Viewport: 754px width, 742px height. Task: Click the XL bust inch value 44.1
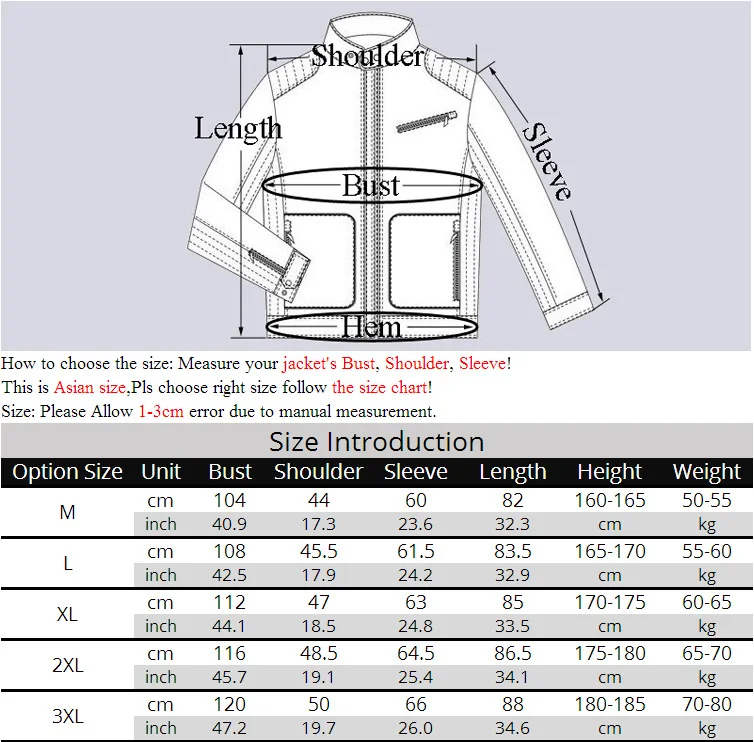pos(229,626)
